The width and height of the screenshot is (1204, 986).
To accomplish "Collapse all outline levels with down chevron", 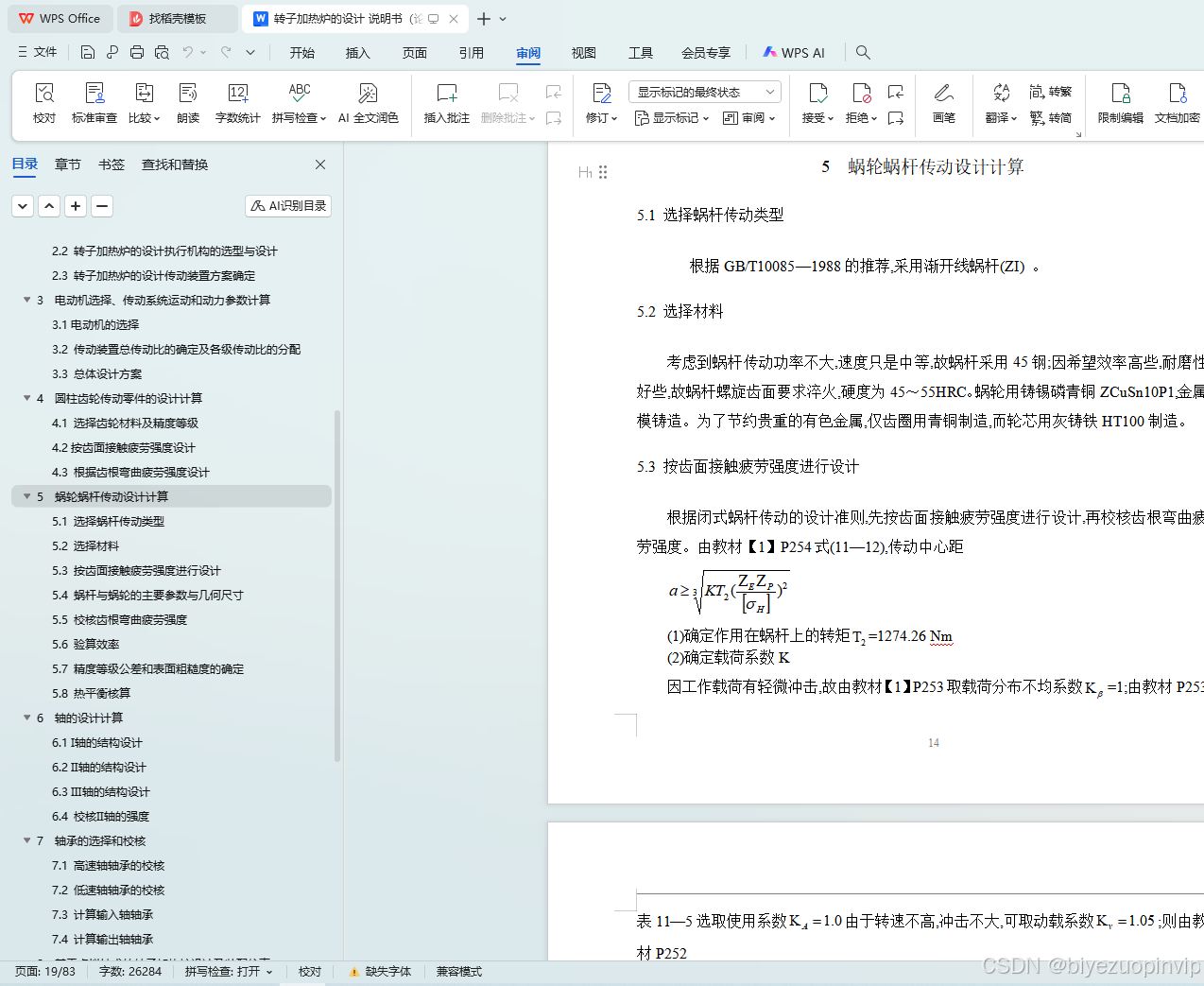I will pos(24,205).
